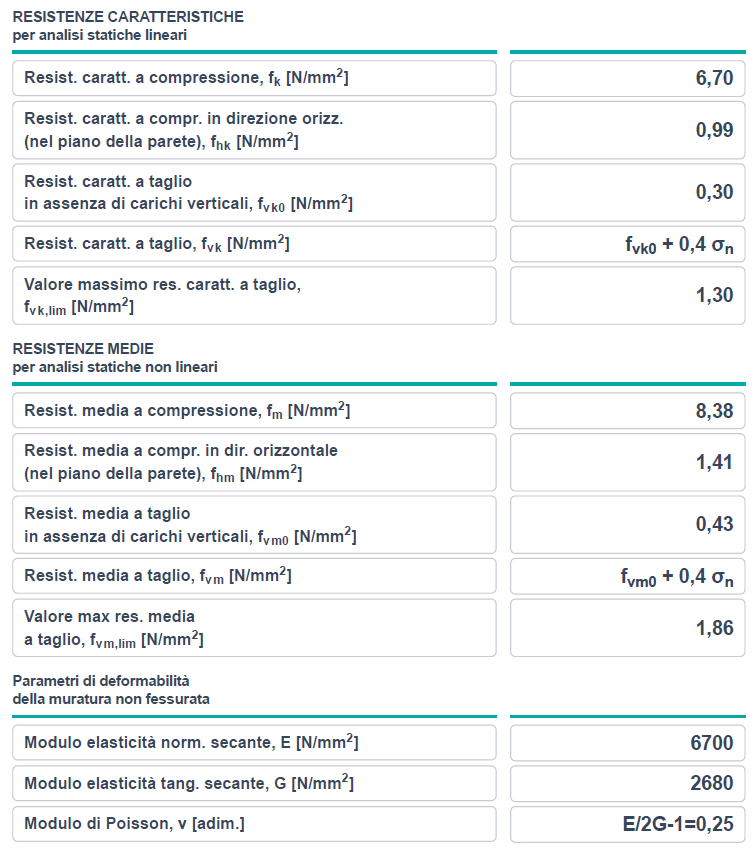This screenshot has width=756, height=848.
Task: Select the fvk,lim value 1,30 field
Action: click(627, 295)
